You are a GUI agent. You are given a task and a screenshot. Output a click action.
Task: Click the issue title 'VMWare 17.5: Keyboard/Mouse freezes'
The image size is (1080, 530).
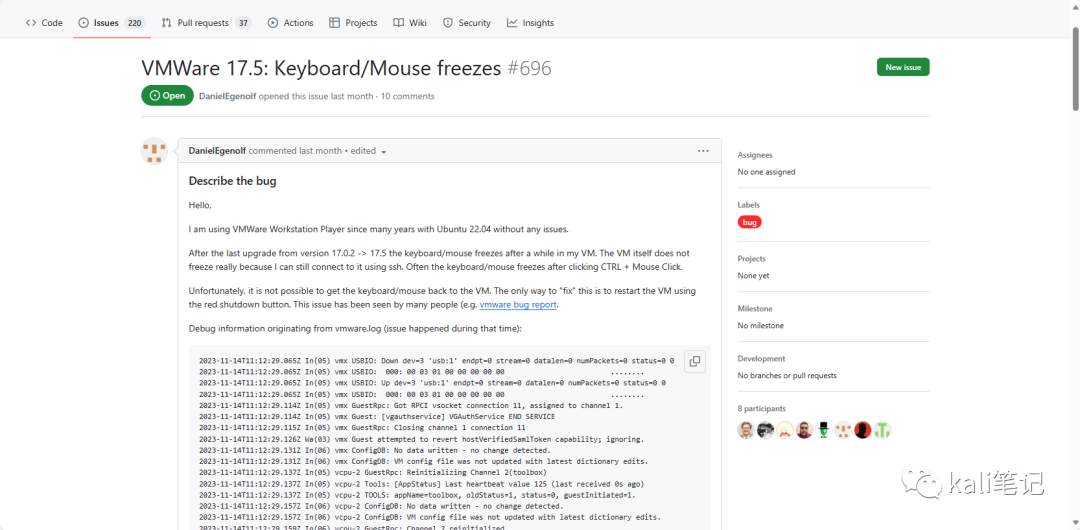click(x=322, y=68)
